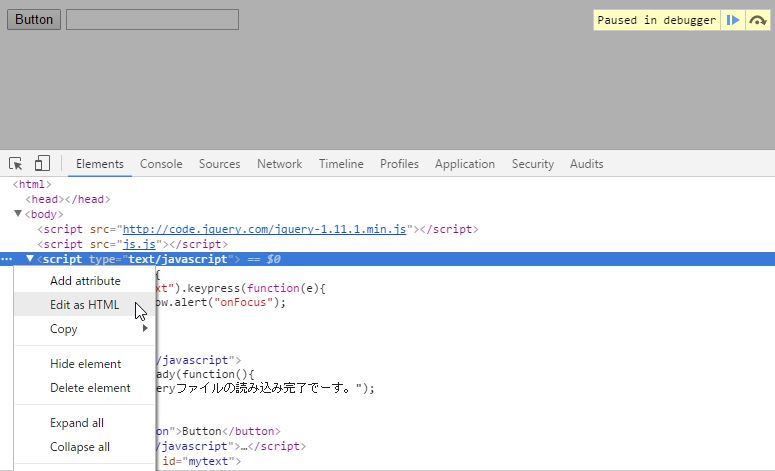Click the ready(function(){ code line

[205, 374]
